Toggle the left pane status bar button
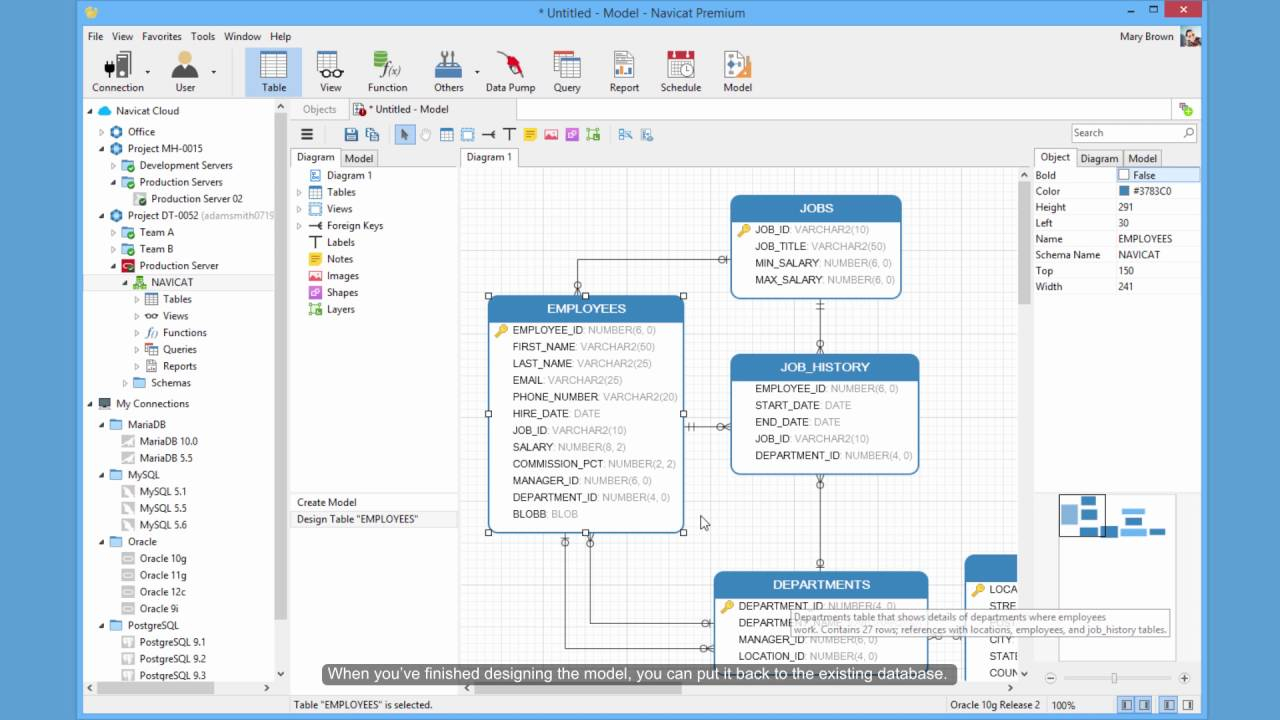This screenshot has width=1280, height=720. coord(1127,705)
